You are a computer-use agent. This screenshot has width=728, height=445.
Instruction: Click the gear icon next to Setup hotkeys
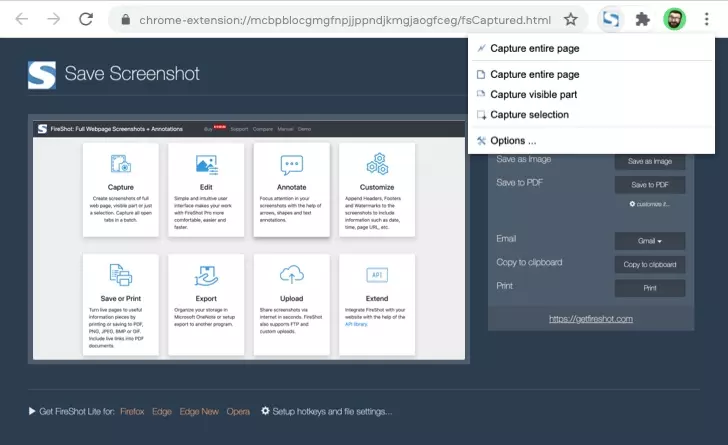(265, 411)
